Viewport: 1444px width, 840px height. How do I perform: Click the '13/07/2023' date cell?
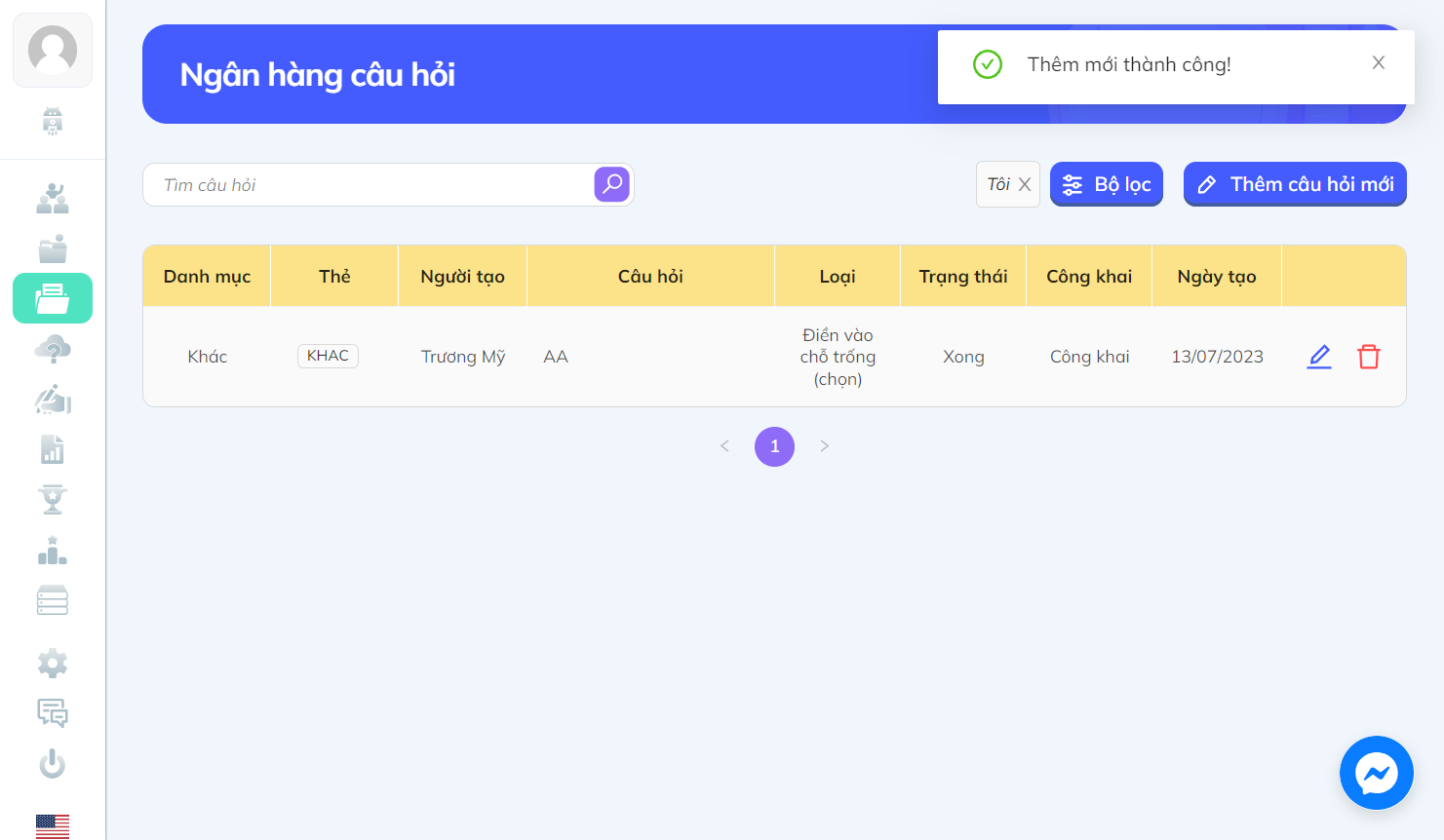(x=1217, y=357)
